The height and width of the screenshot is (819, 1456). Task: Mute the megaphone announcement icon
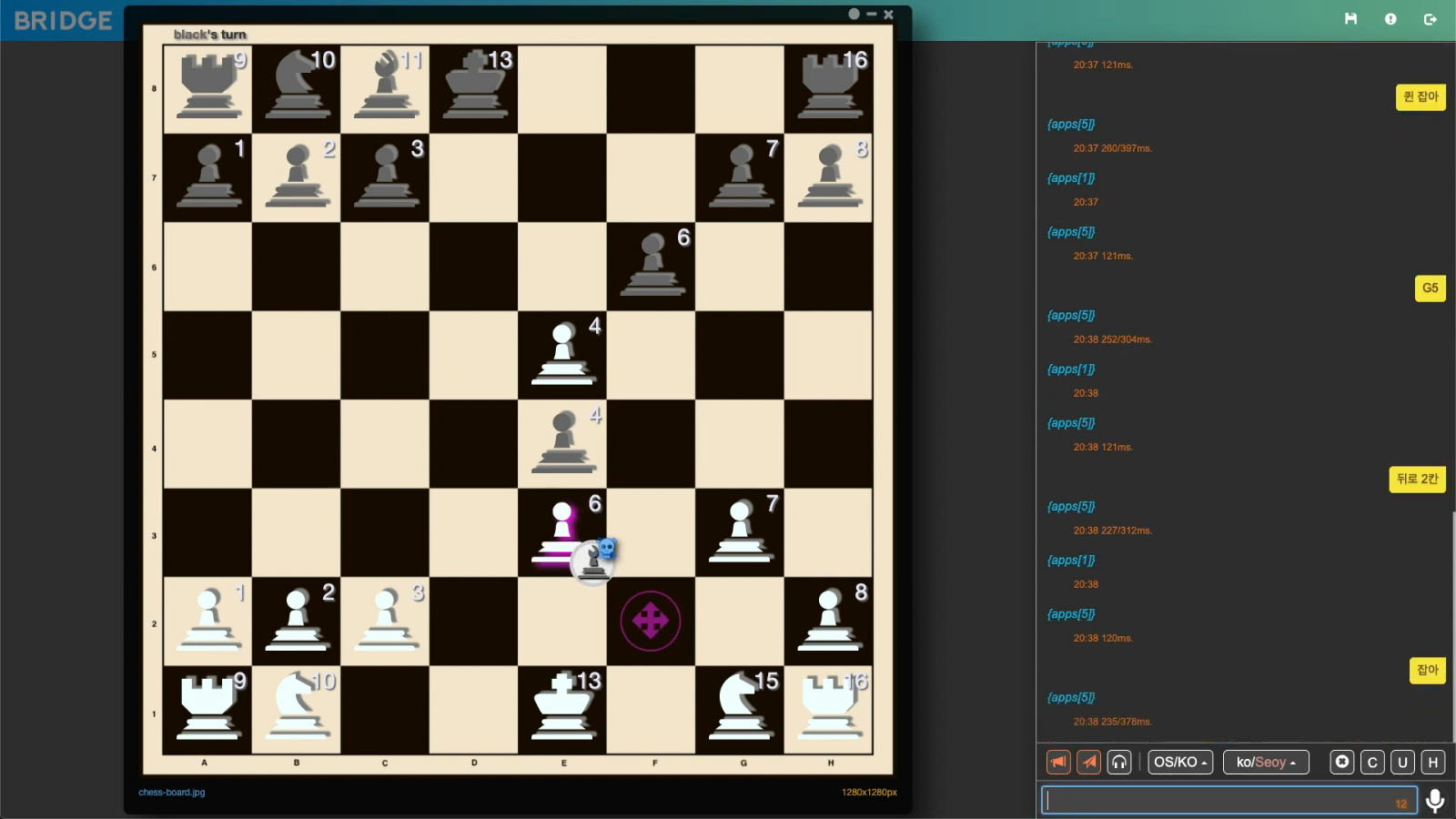click(x=1057, y=763)
